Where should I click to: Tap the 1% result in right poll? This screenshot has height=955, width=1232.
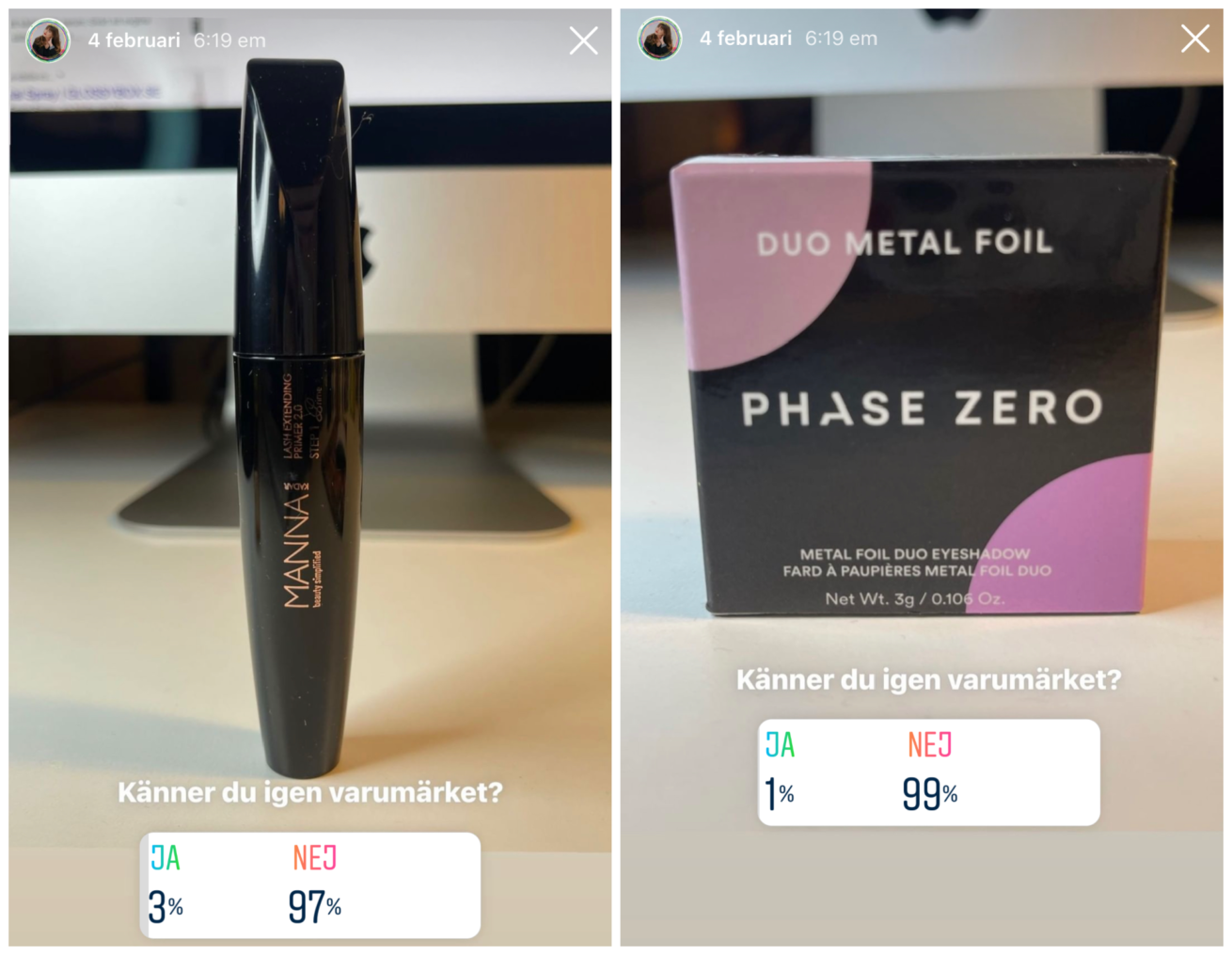point(780,794)
